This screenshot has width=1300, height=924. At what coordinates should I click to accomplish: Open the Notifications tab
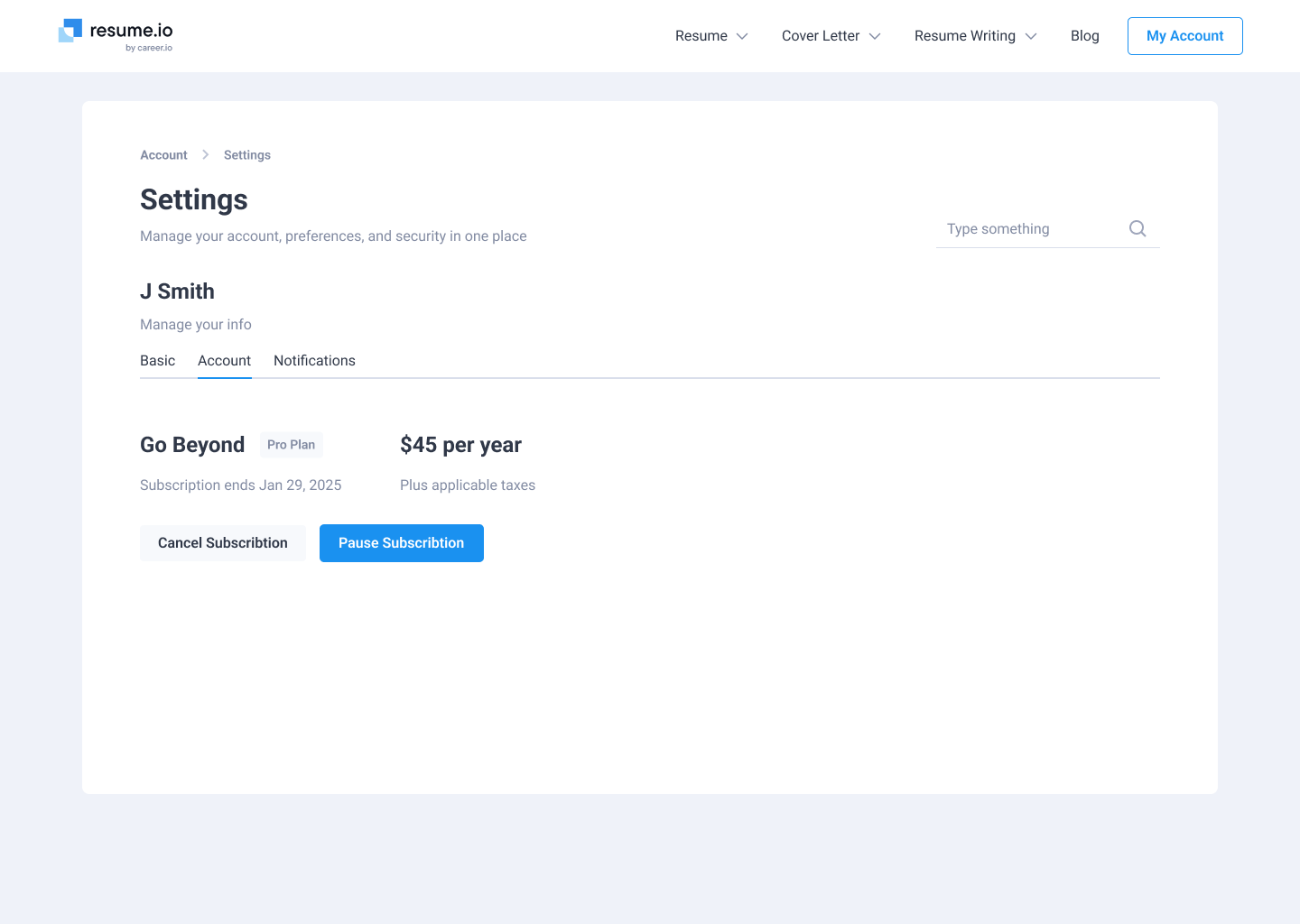[x=314, y=361]
